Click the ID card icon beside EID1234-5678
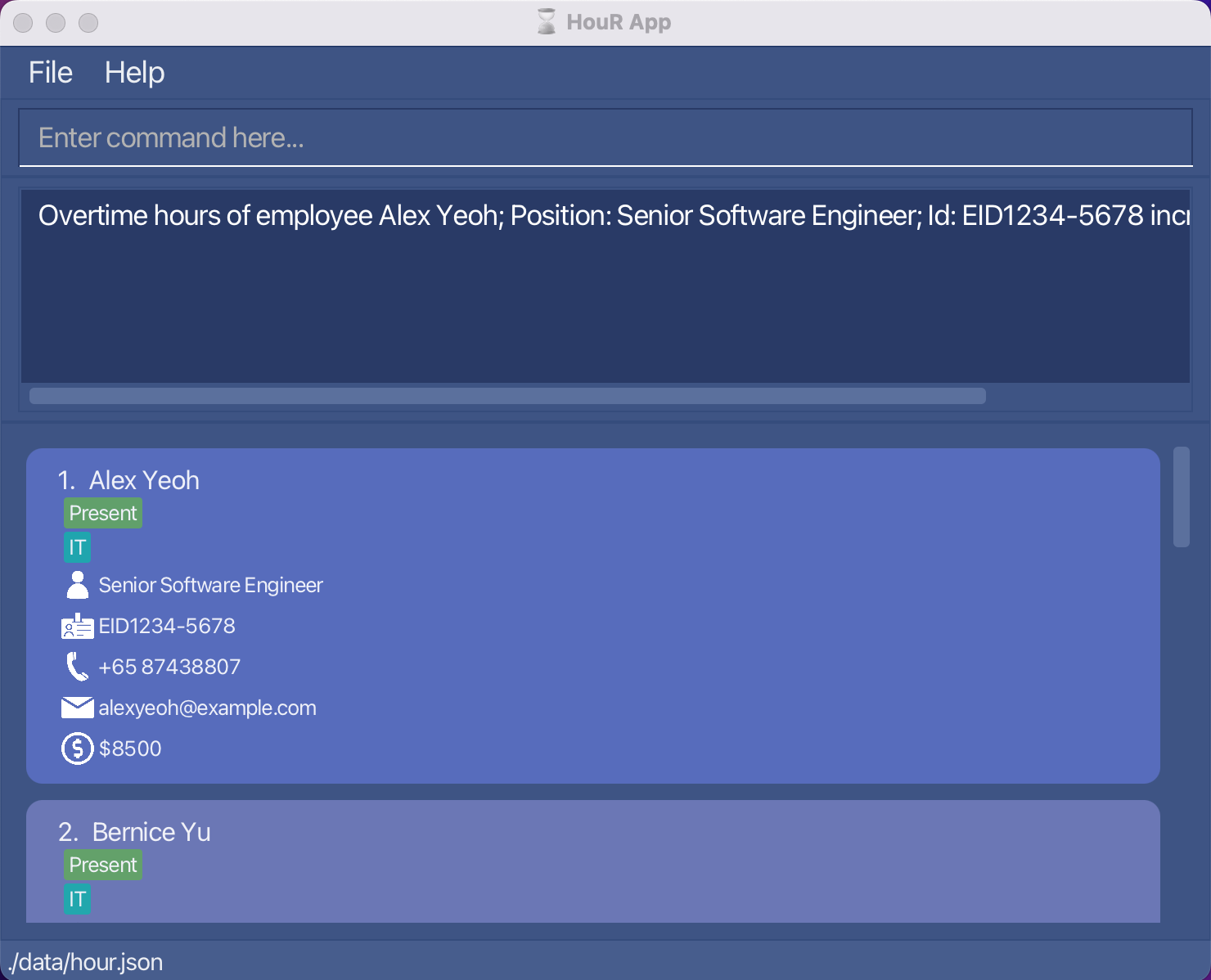Viewport: 1211px width, 980px height. tap(77, 626)
